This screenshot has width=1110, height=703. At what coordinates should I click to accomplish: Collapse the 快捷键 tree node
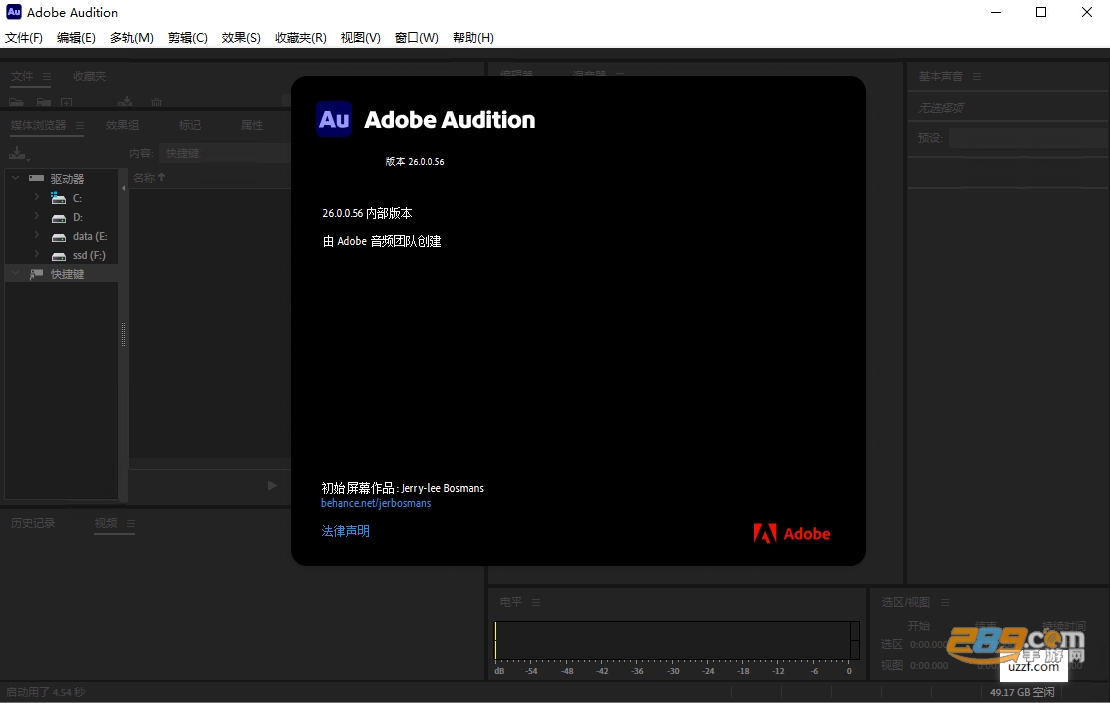tap(16, 273)
